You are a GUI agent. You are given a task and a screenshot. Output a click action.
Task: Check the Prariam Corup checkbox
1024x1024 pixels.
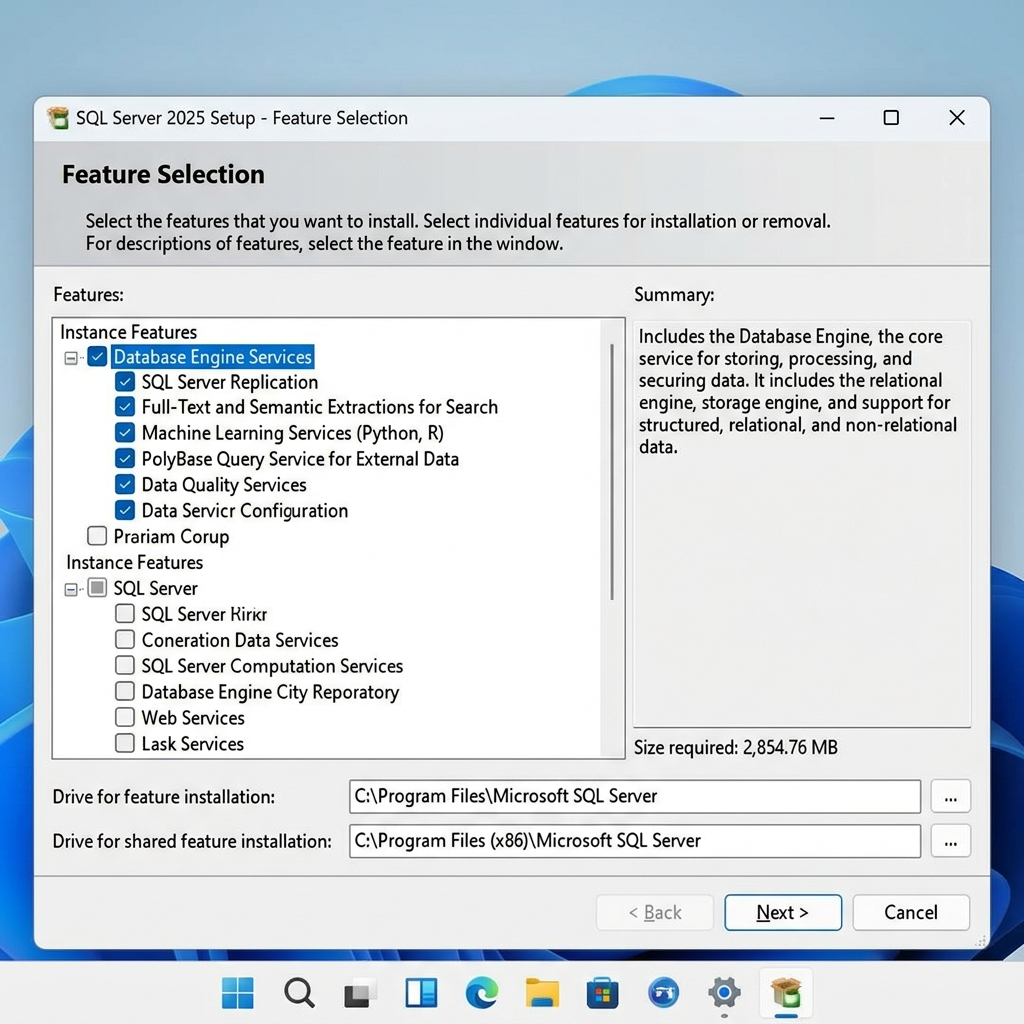[x=97, y=536]
